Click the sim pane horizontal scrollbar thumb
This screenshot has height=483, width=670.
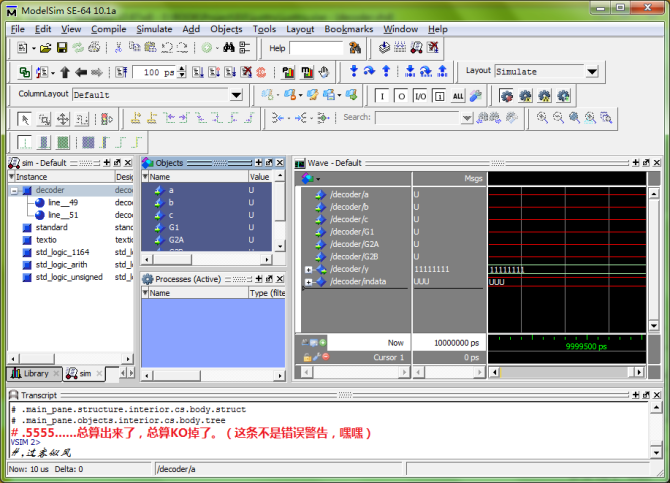pos(37,358)
